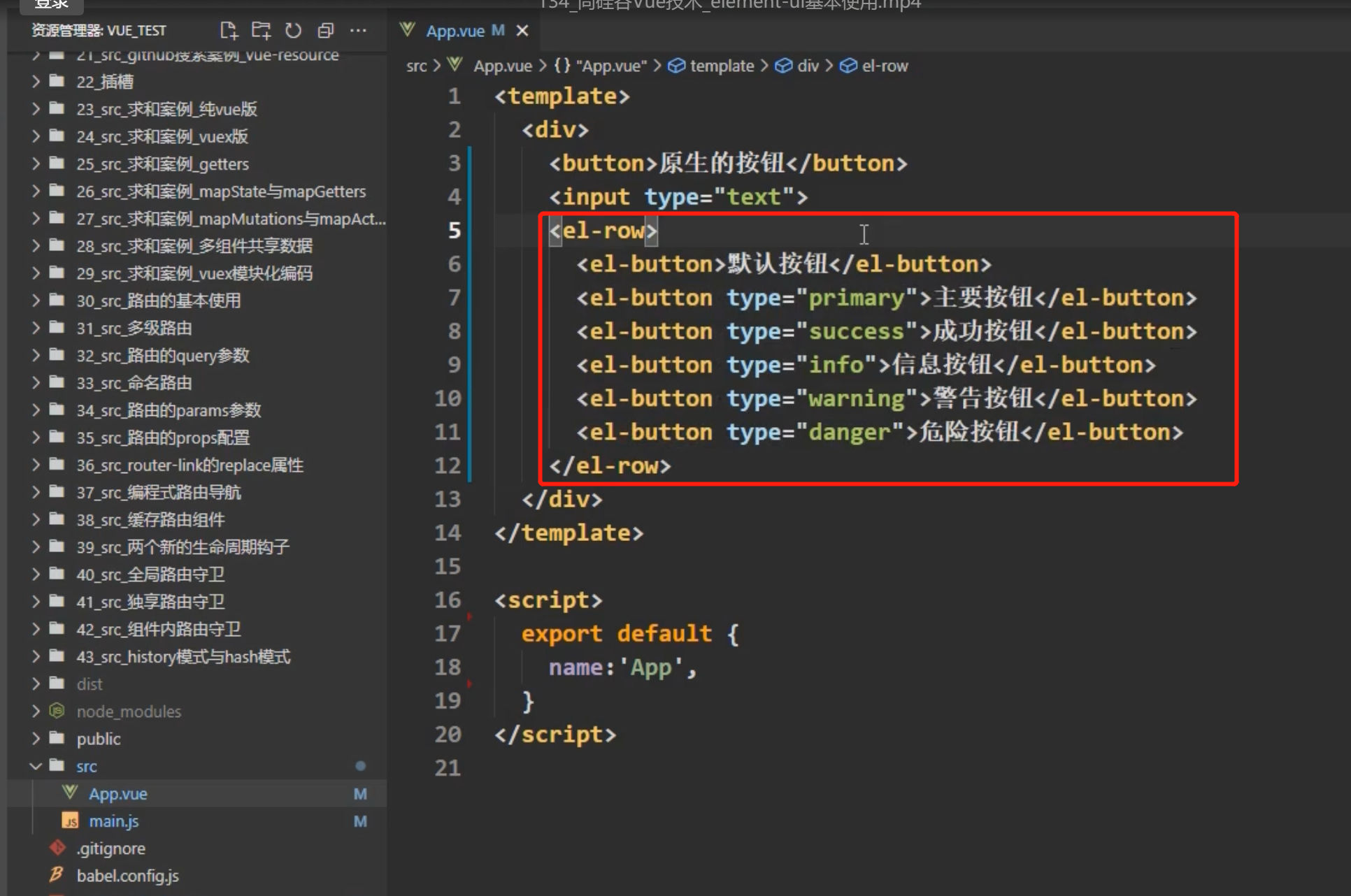This screenshot has width=1351, height=896.
Task: Select folder 34_src_路由的params参数
Action: coord(196,410)
